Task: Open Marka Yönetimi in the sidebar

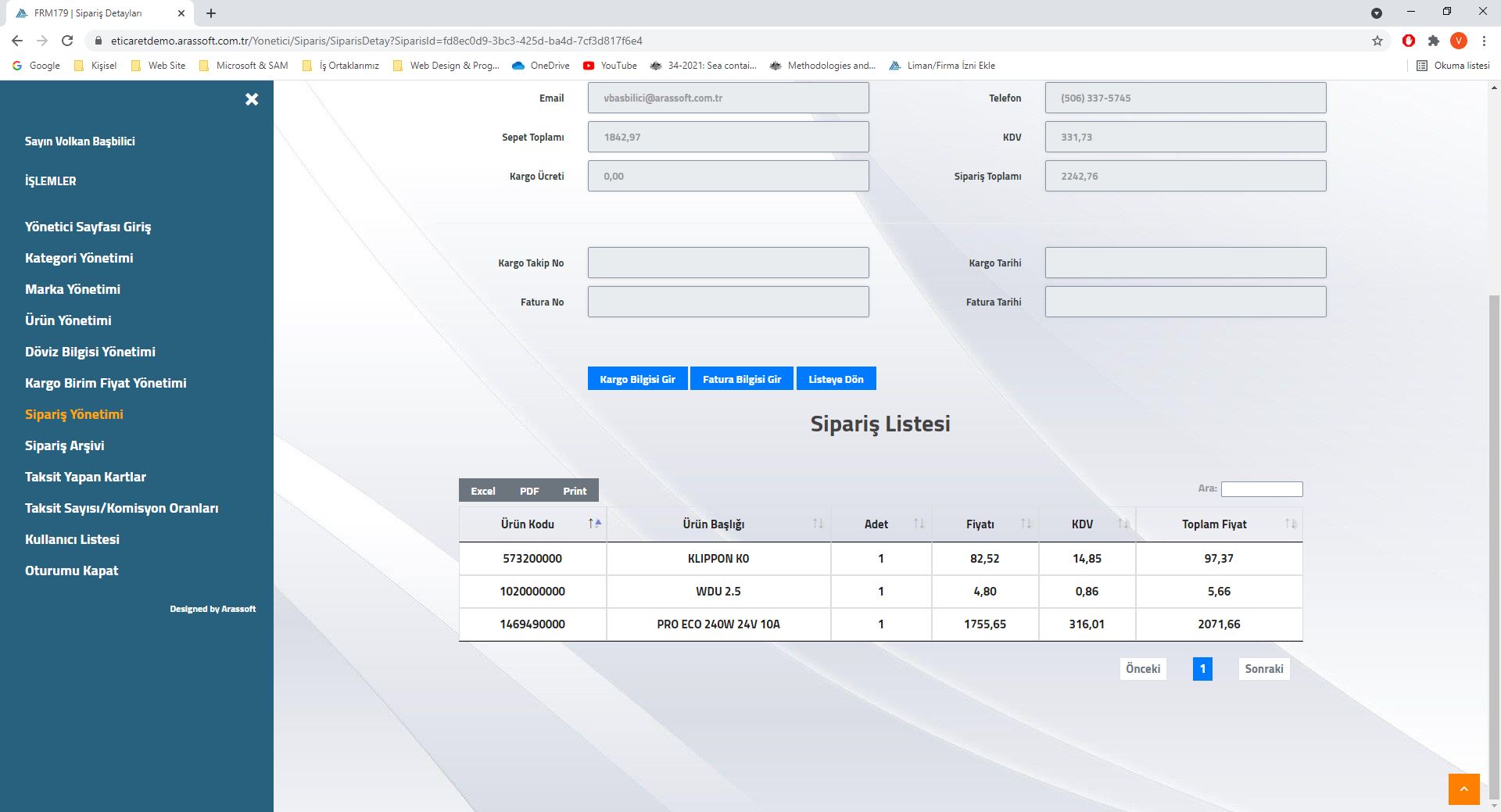Action: [73, 289]
